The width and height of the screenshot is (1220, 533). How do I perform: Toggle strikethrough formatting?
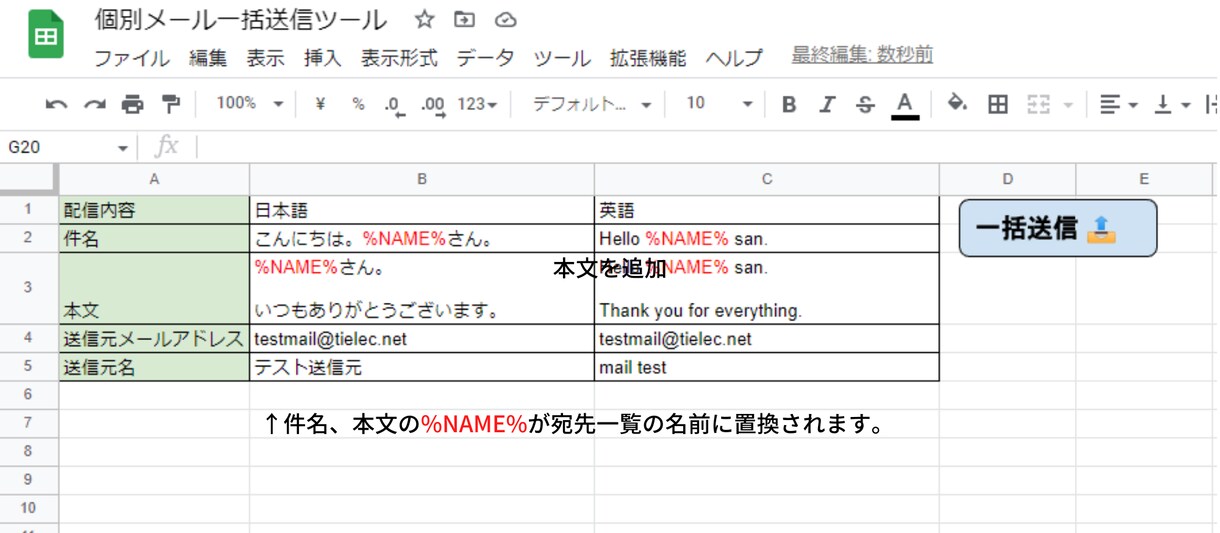[x=865, y=104]
